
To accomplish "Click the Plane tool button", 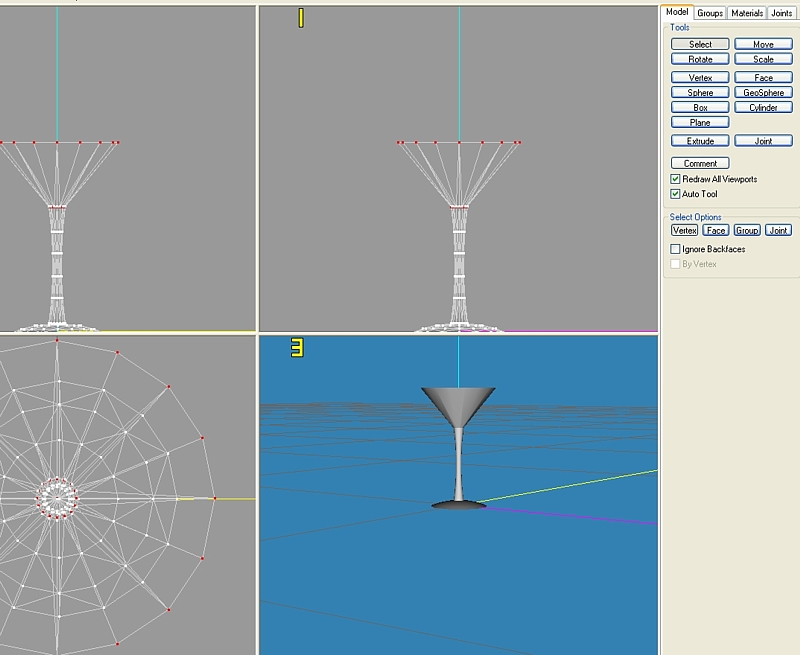I will [700, 122].
